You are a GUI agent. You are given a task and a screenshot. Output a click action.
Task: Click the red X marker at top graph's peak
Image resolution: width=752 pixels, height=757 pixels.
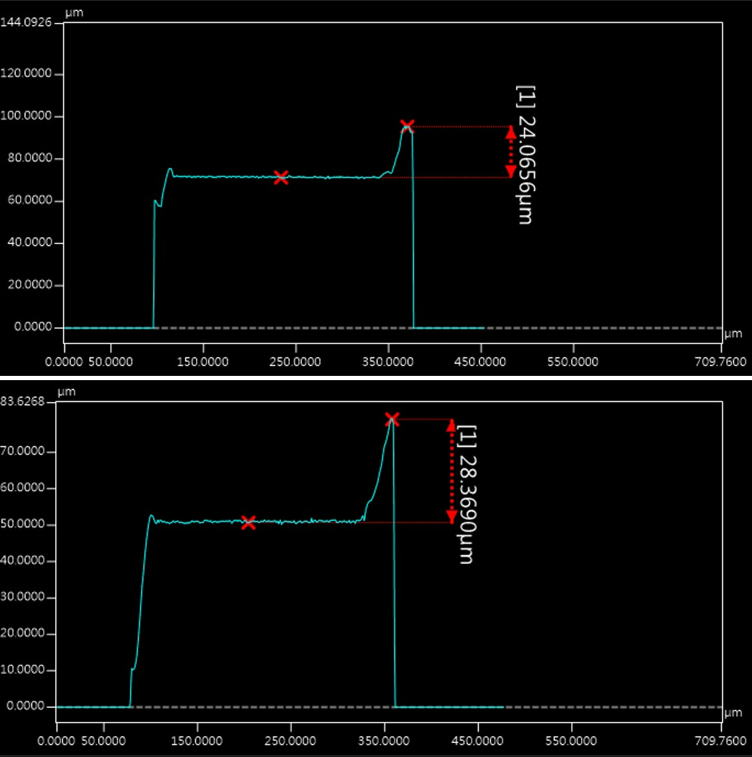[x=407, y=127]
